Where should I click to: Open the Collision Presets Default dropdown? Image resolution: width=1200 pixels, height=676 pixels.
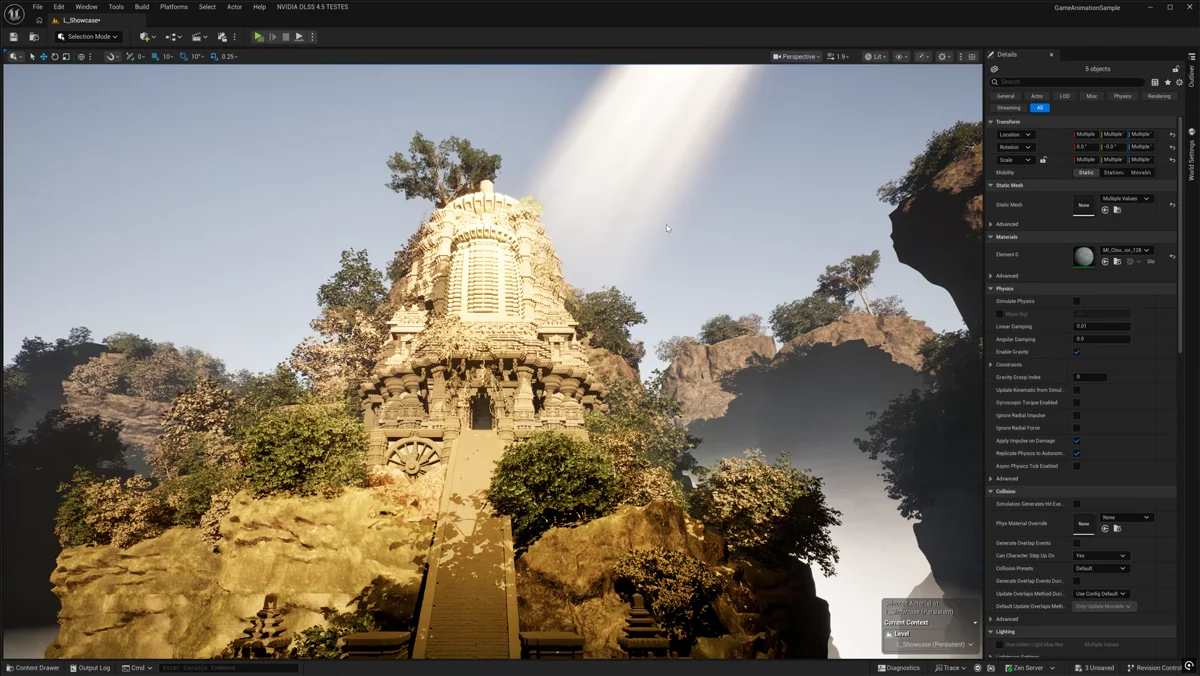coord(1100,568)
